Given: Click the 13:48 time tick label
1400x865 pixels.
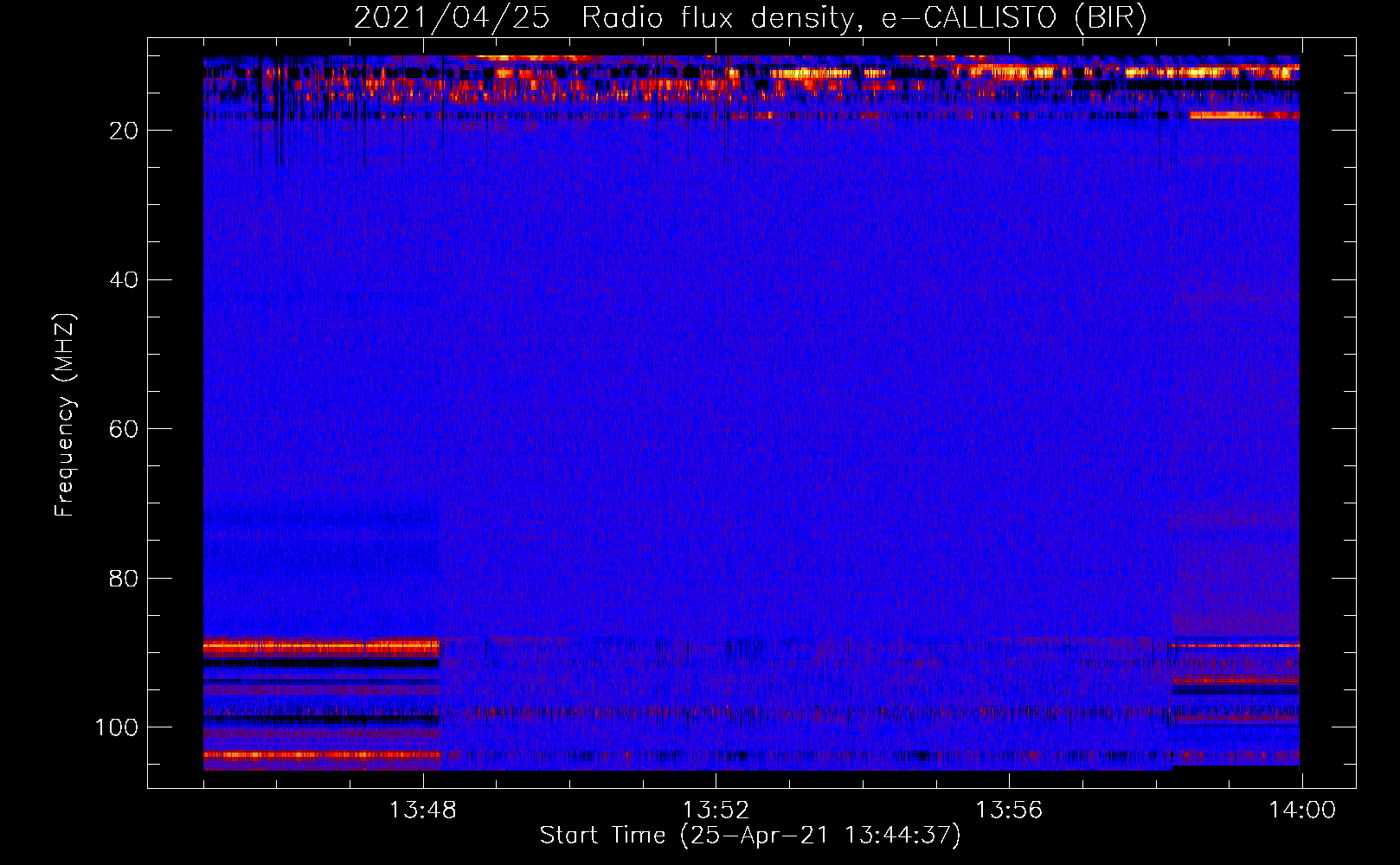Looking at the screenshot, I should point(422,811).
